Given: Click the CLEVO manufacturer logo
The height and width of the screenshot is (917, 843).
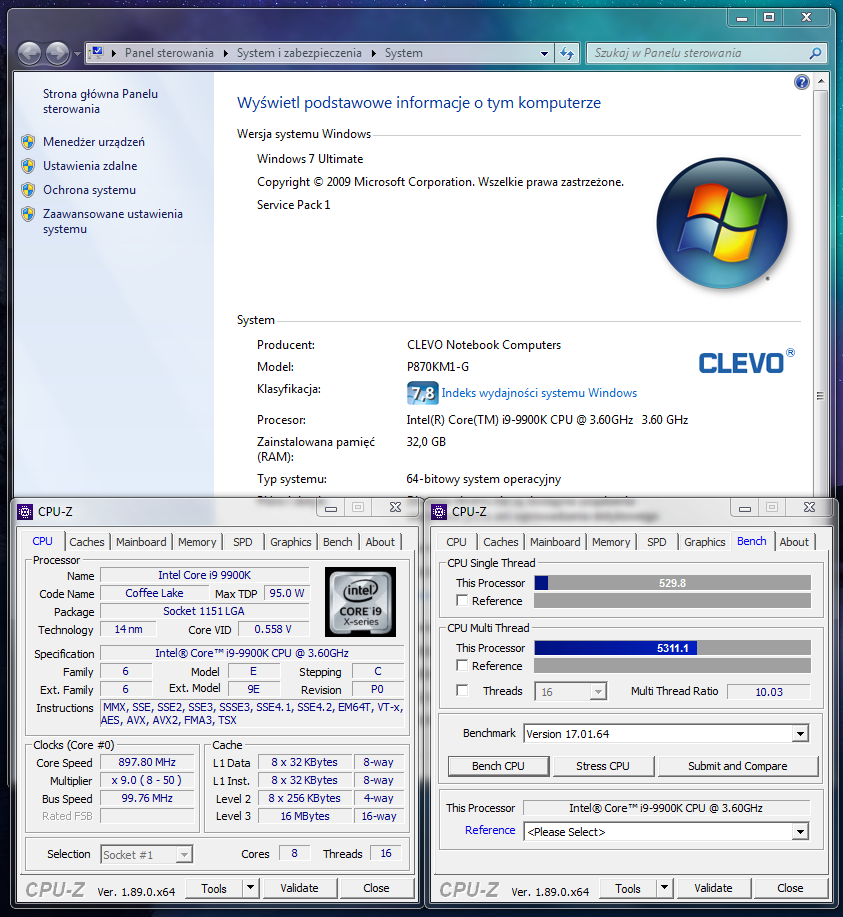Looking at the screenshot, I should point(746,362).
